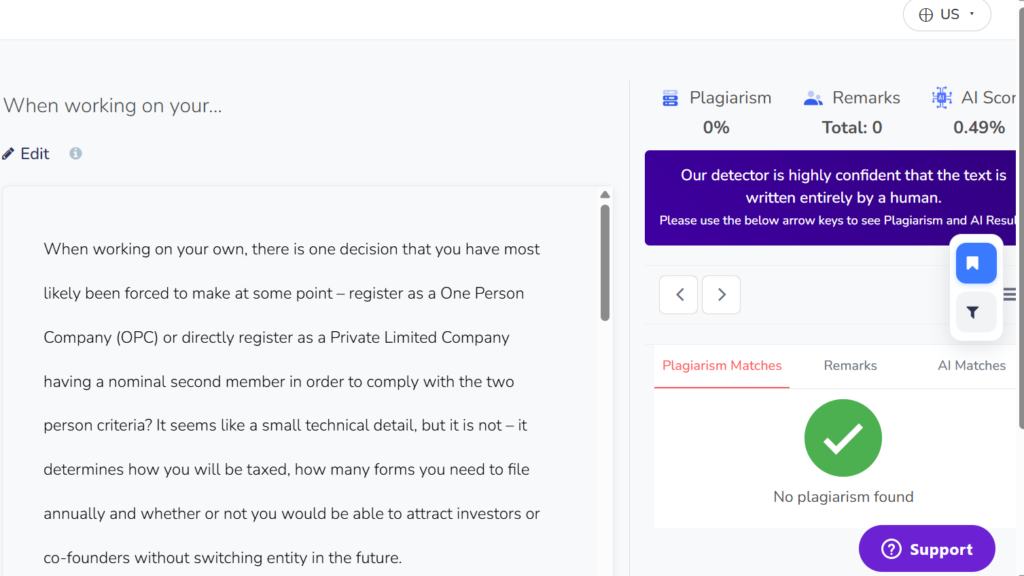Image resolution: width=1024 pixels, height=576 pixels.
Task: Open the filter funnel icon
Action: click(973, 313)
